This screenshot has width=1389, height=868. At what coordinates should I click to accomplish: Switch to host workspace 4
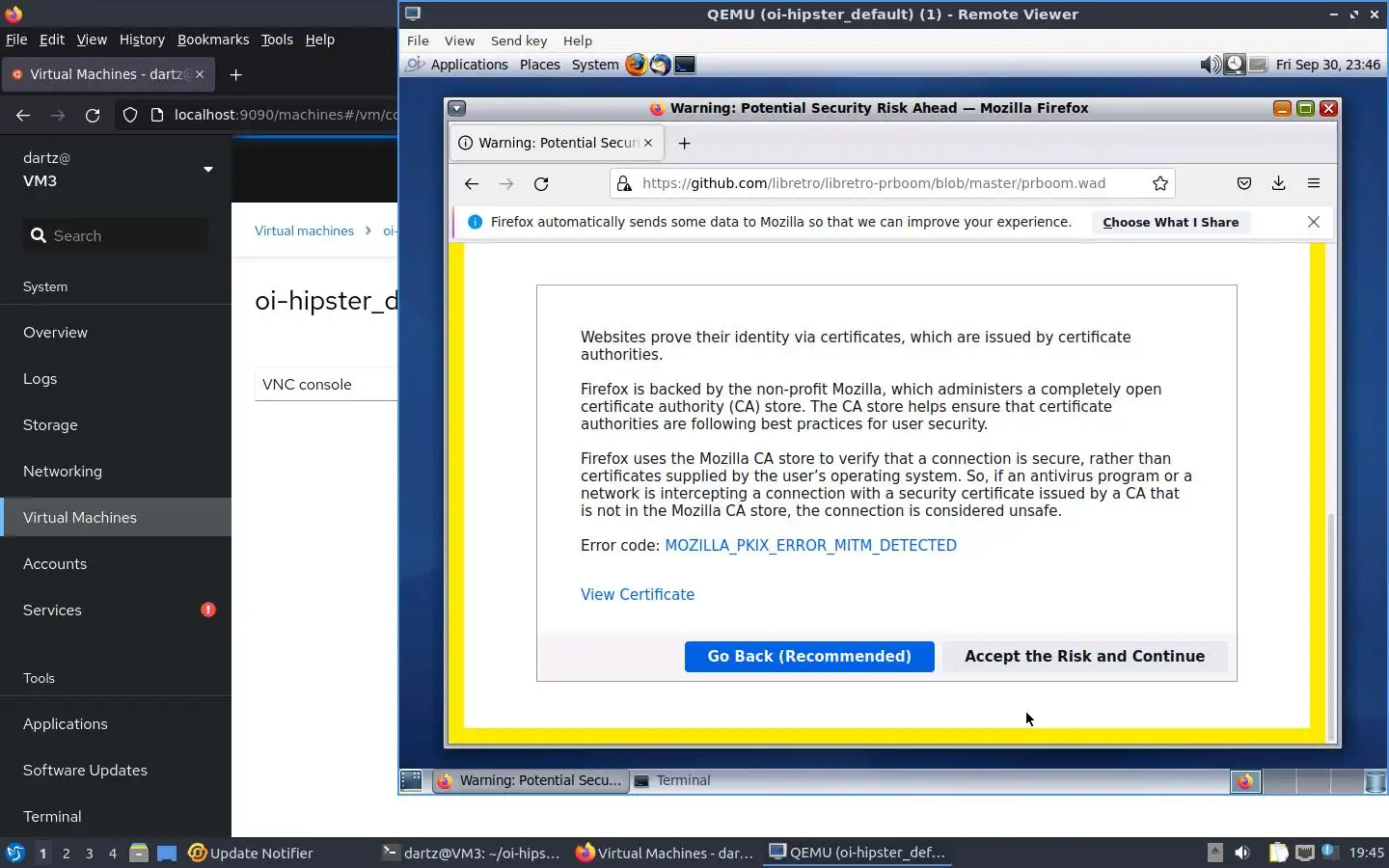113,853
